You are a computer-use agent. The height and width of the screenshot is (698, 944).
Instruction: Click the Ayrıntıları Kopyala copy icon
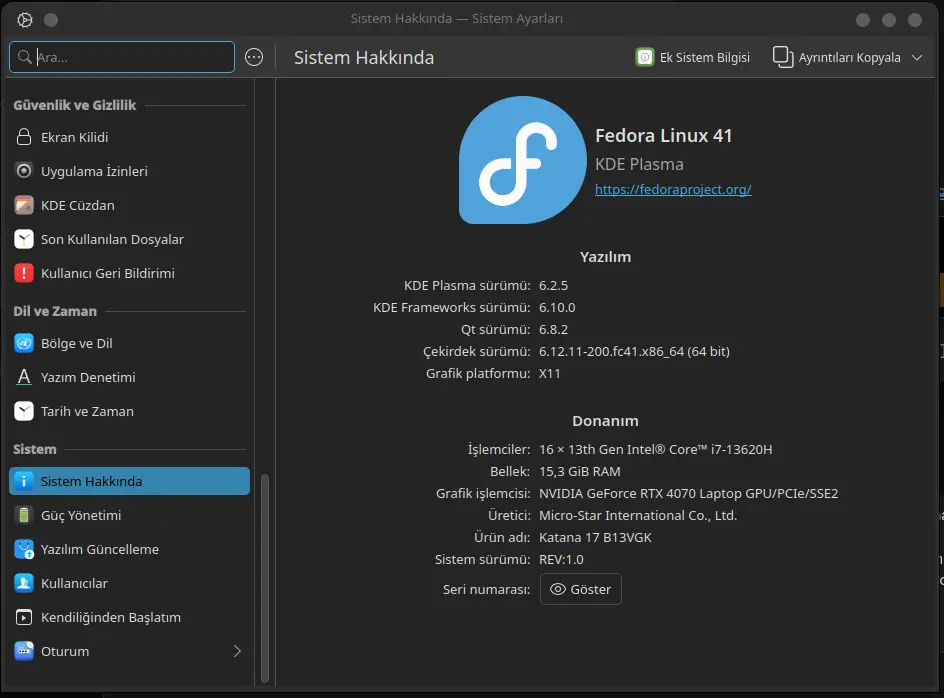point(783,57)
